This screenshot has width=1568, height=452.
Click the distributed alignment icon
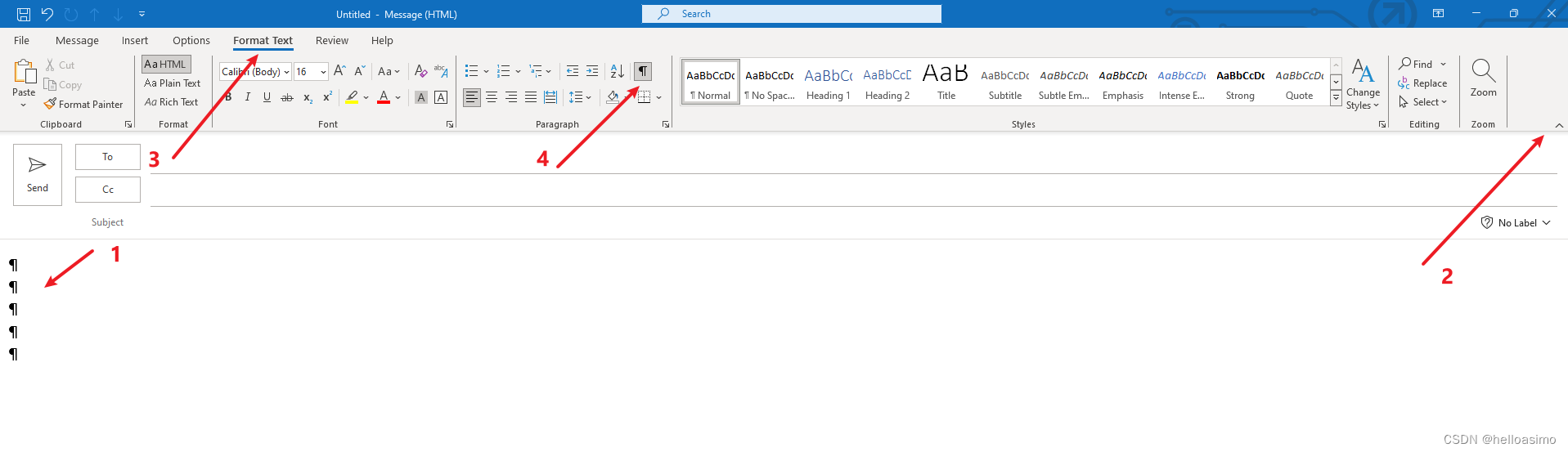tap(550, 97)
